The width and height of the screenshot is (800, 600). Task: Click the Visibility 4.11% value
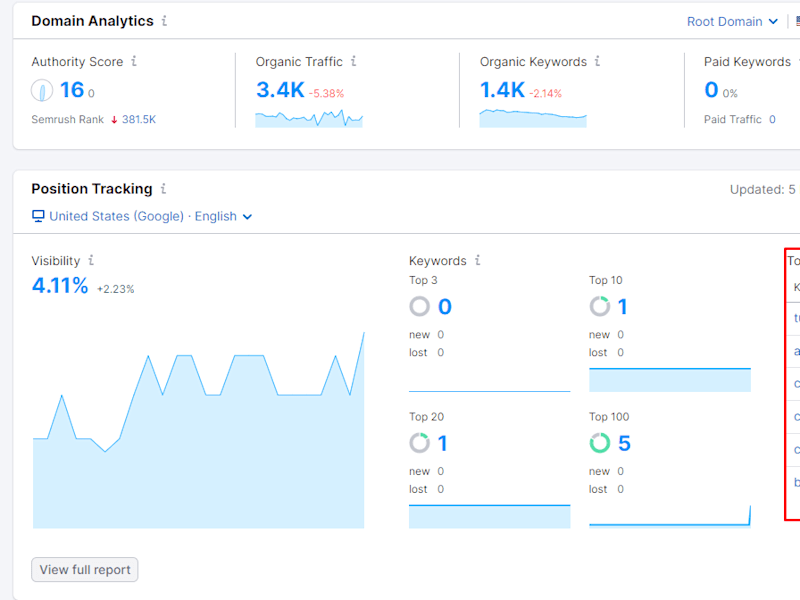click(x=60, y=286)
